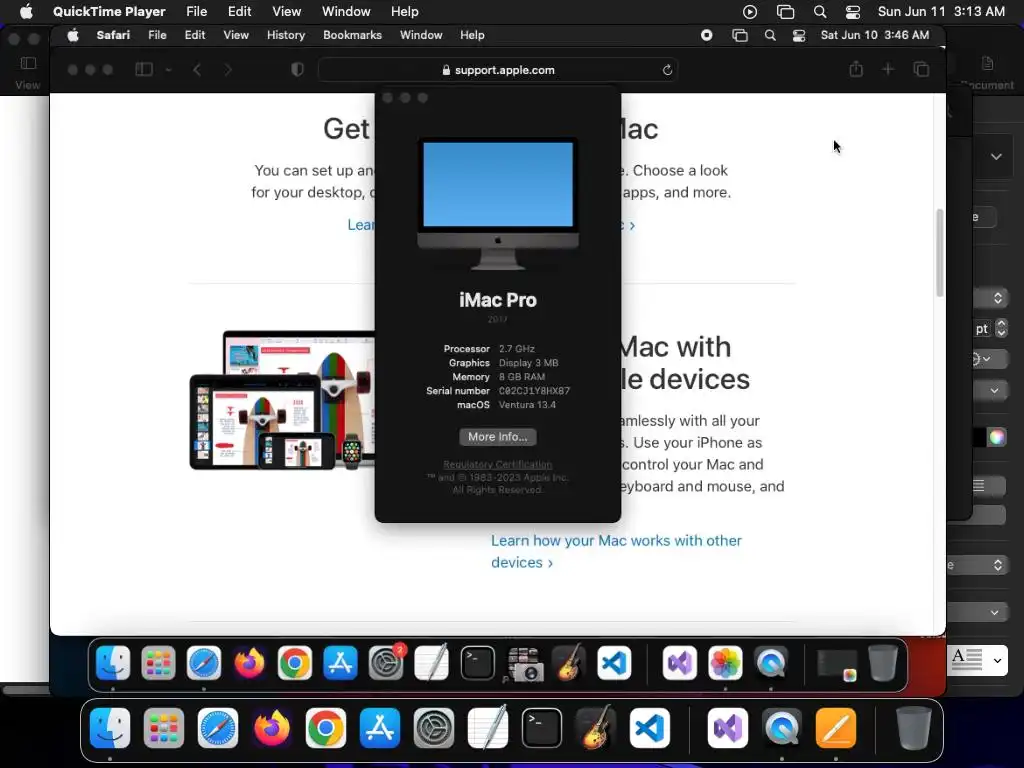The height and width of the screenshot is (768, 1024).
Task: Select the '8 GB RAM' memory value
Action: tap(522, 377)
